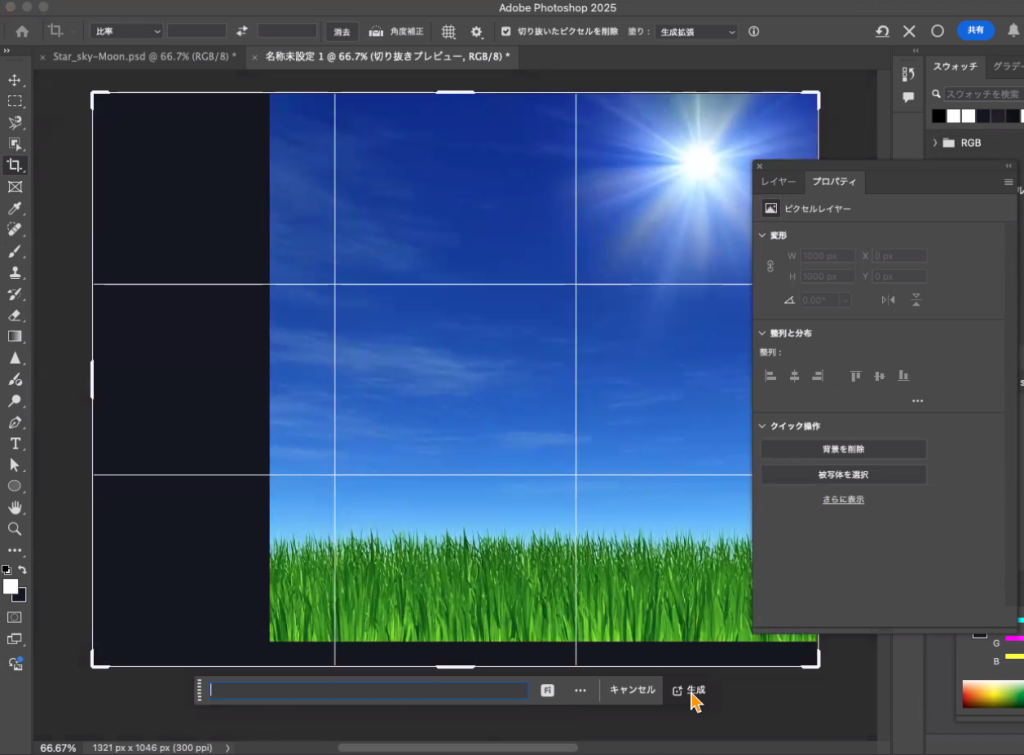Collapse the クイック操作 section
Screen dimensions: 1024x755
coord(763,426)
